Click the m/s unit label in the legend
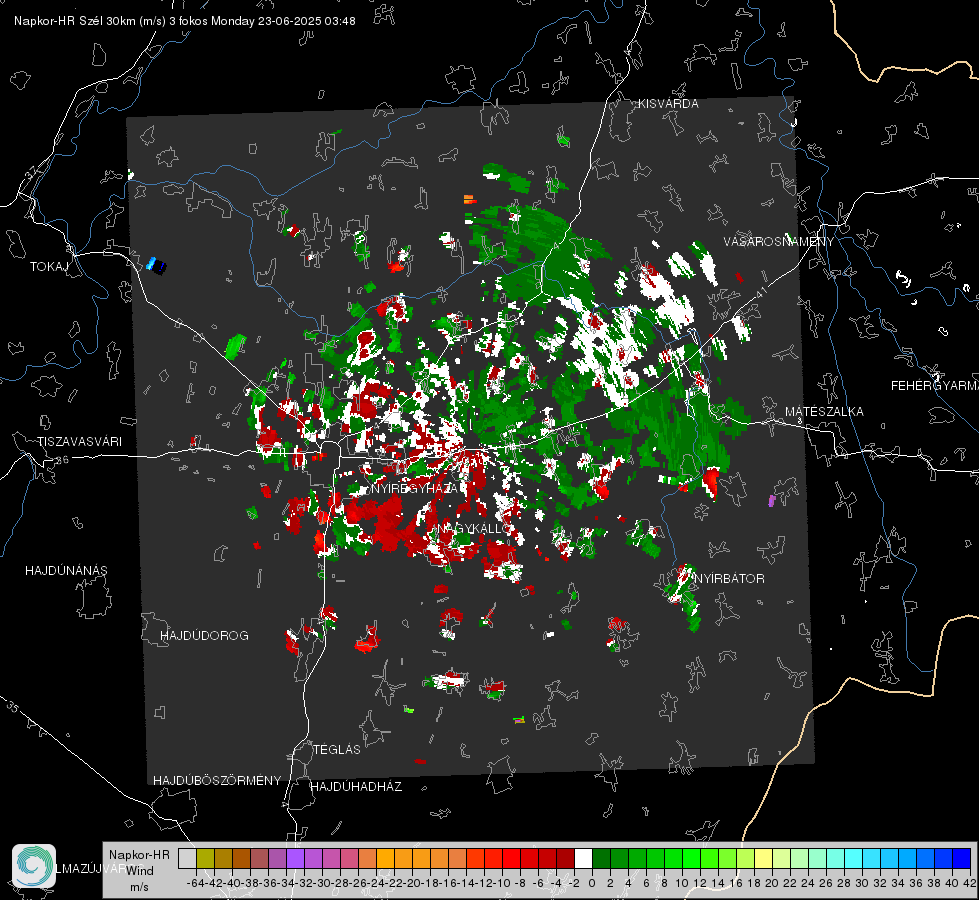The width and height of the screenshot is (979, 900). pyautogui.click(x=139, y=886)
